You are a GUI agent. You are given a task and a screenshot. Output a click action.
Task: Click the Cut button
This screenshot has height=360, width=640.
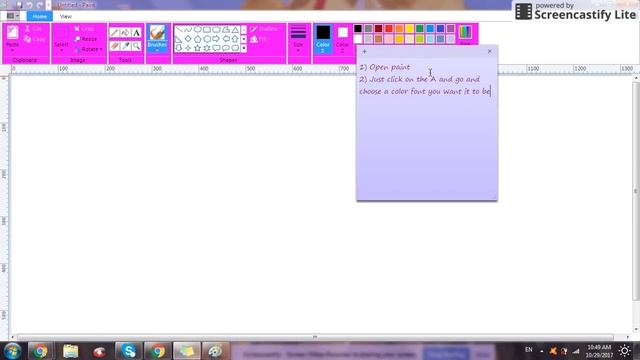pos(33,29)
